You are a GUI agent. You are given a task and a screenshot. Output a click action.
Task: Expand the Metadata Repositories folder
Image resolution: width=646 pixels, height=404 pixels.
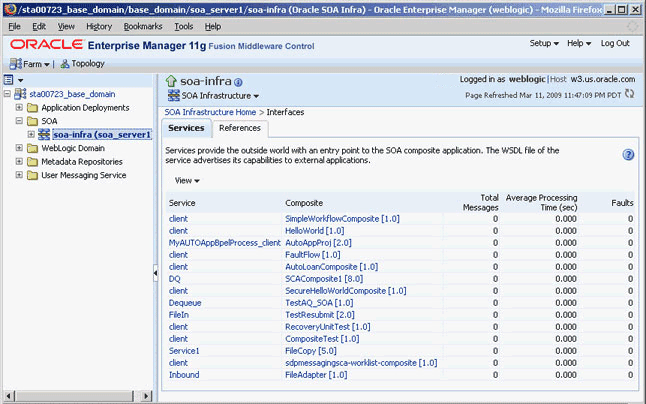tap(19, 161)
